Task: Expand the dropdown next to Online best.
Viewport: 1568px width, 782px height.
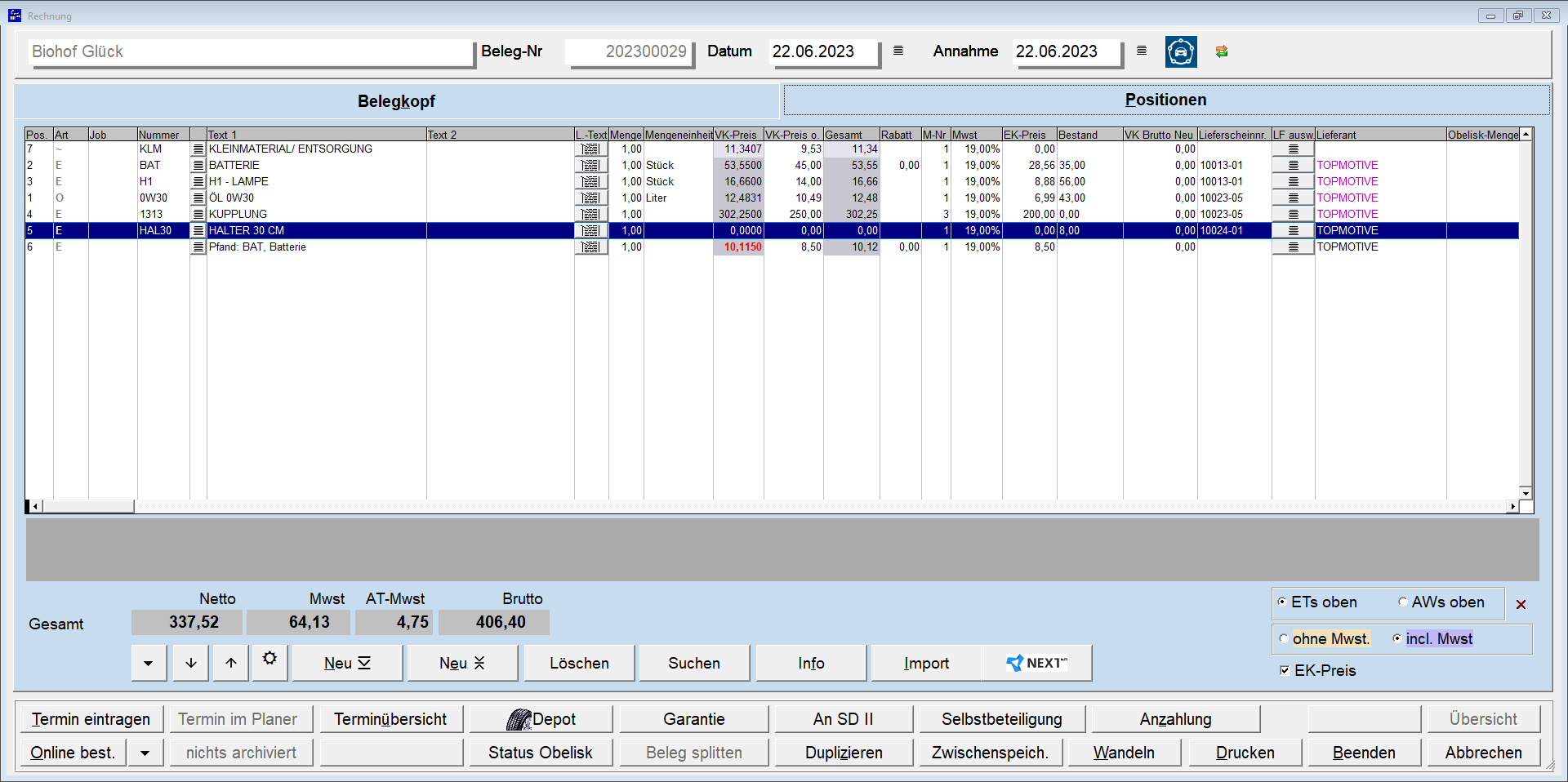Action: [x=145, y=752]
